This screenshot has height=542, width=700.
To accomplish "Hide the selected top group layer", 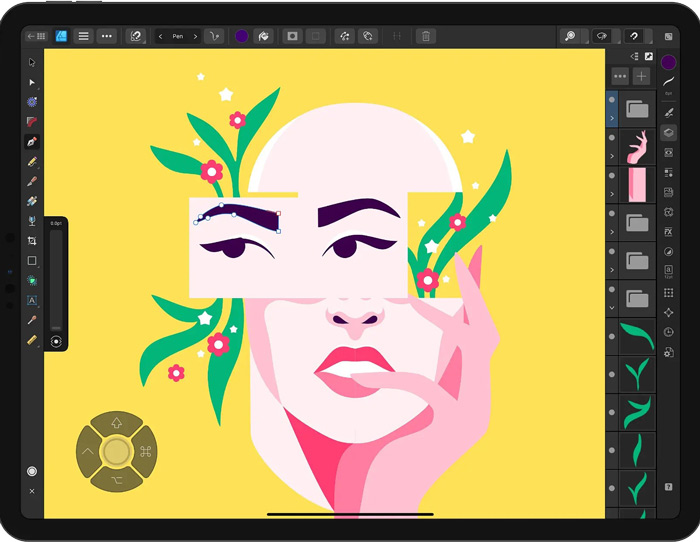I will pos(612,100).
